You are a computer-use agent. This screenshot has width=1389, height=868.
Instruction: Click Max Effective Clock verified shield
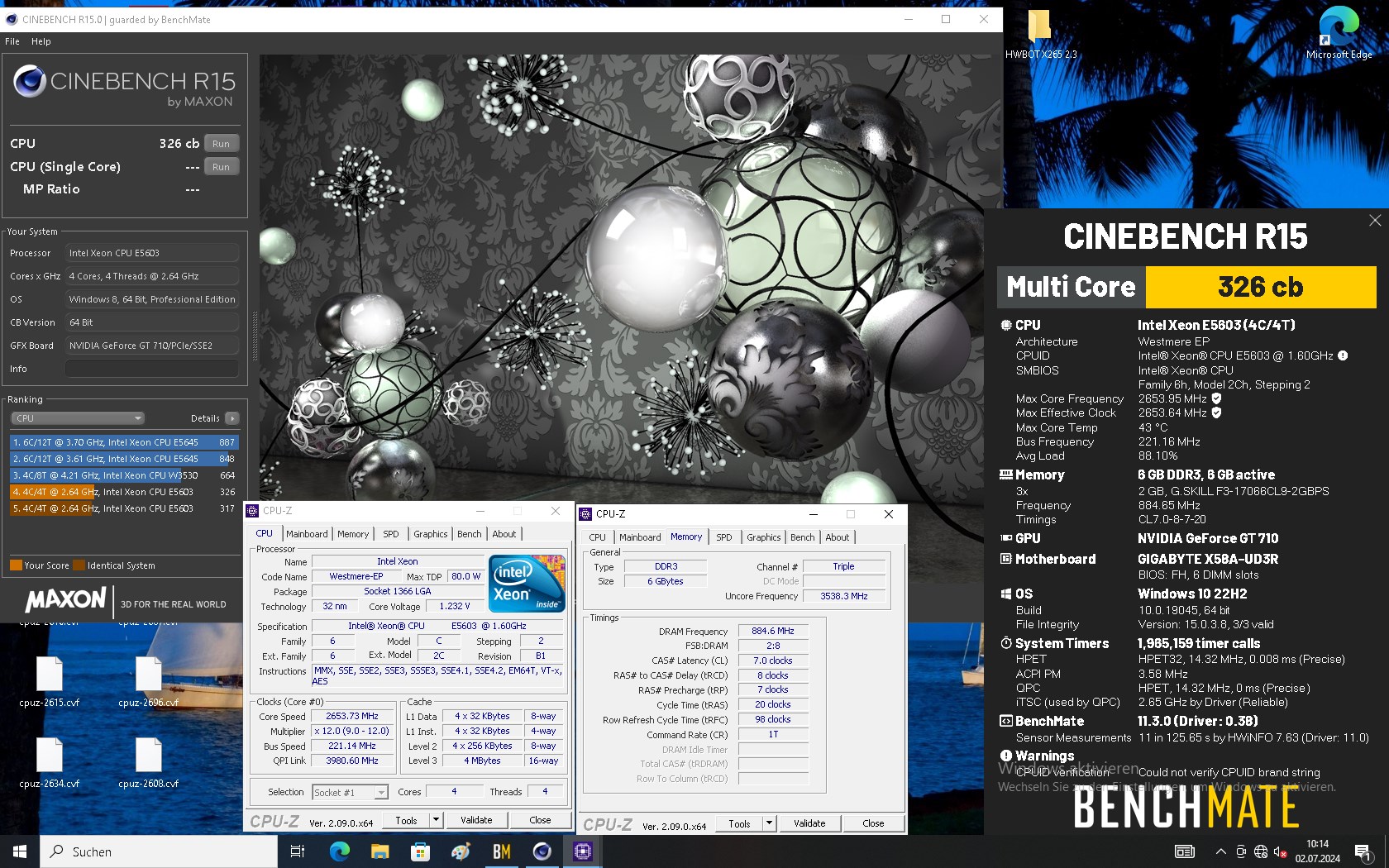pos(1216,413)
